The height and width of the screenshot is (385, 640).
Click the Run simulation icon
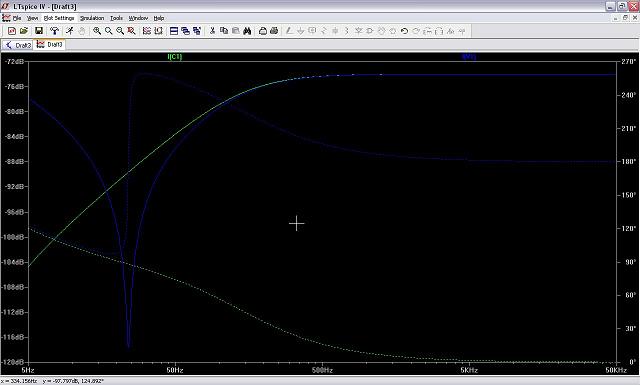pyautogui.click(x=69, y=31)
